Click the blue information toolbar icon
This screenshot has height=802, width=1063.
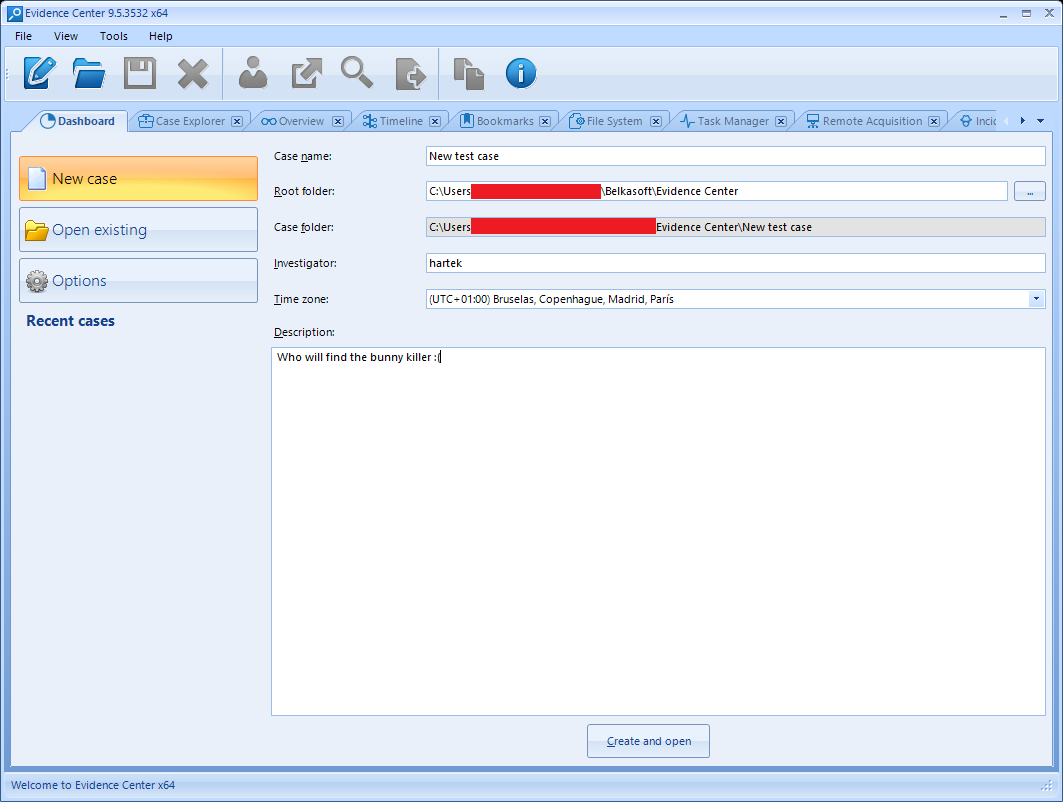point(520,73)
